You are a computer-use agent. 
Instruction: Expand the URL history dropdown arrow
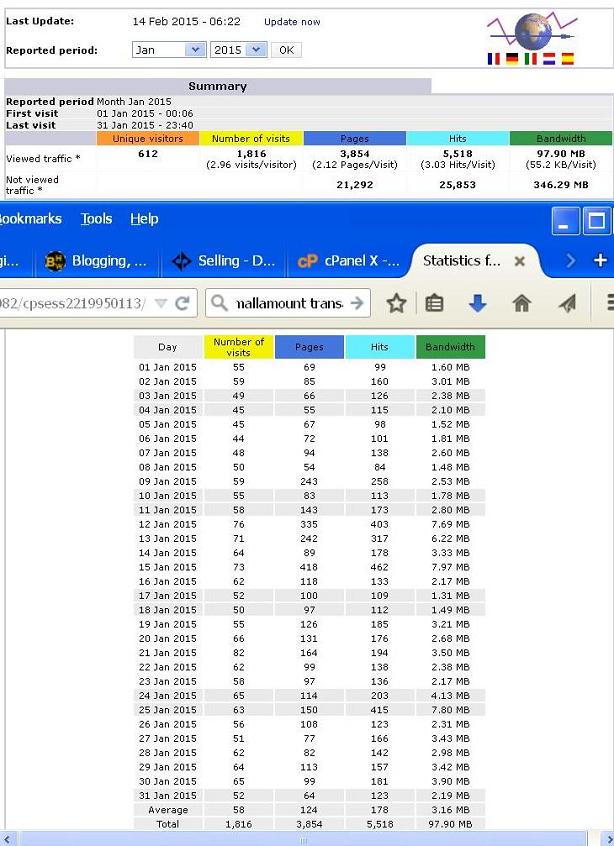[x=160, y=304]
